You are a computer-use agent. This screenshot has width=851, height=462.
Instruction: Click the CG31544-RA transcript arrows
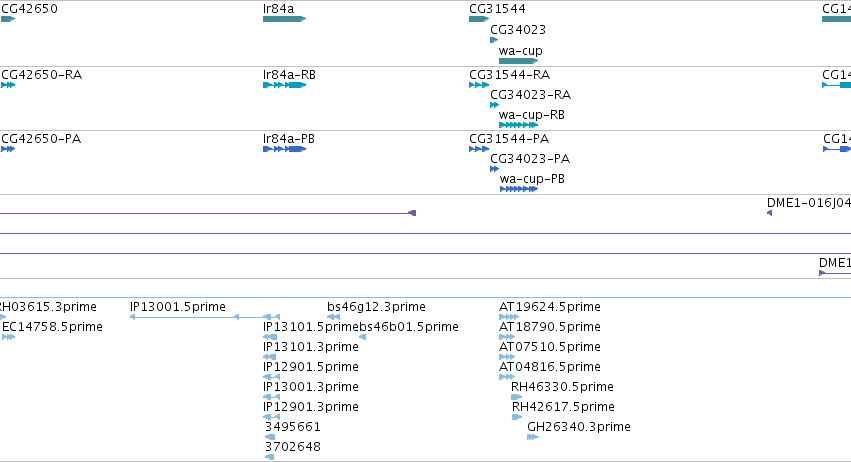click(479, 85)
